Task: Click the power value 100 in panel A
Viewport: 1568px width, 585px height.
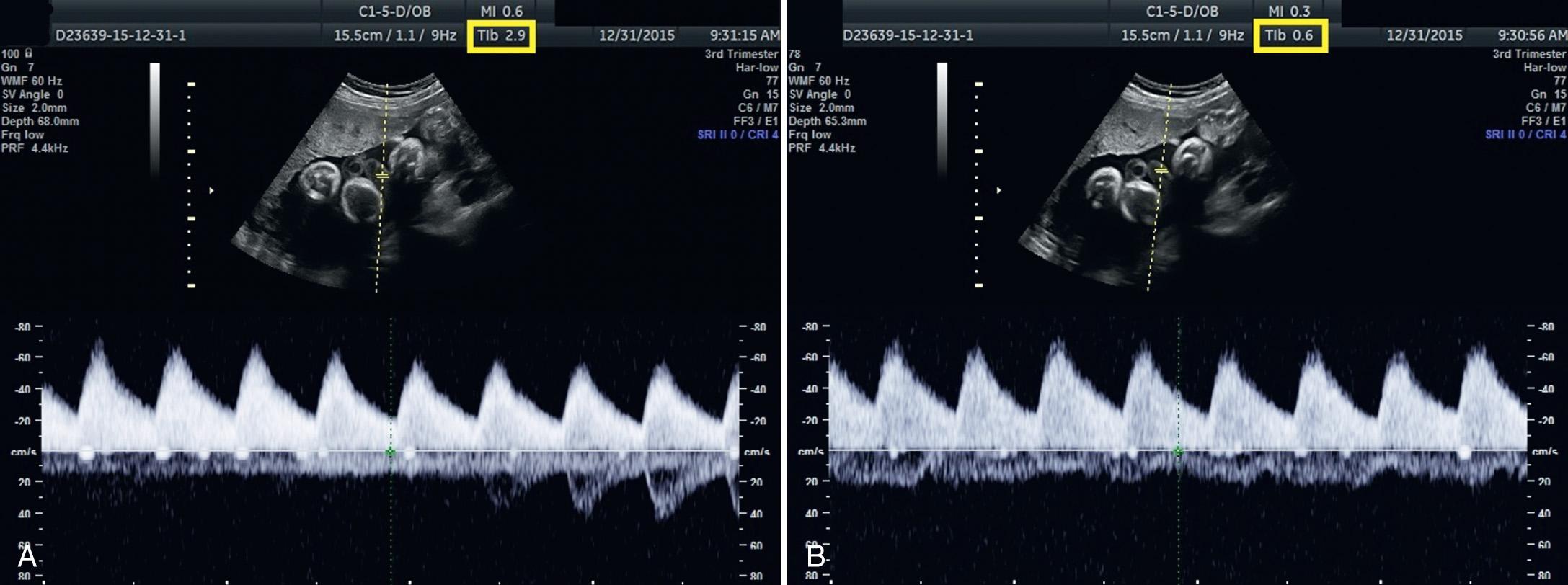Action: 10,54
